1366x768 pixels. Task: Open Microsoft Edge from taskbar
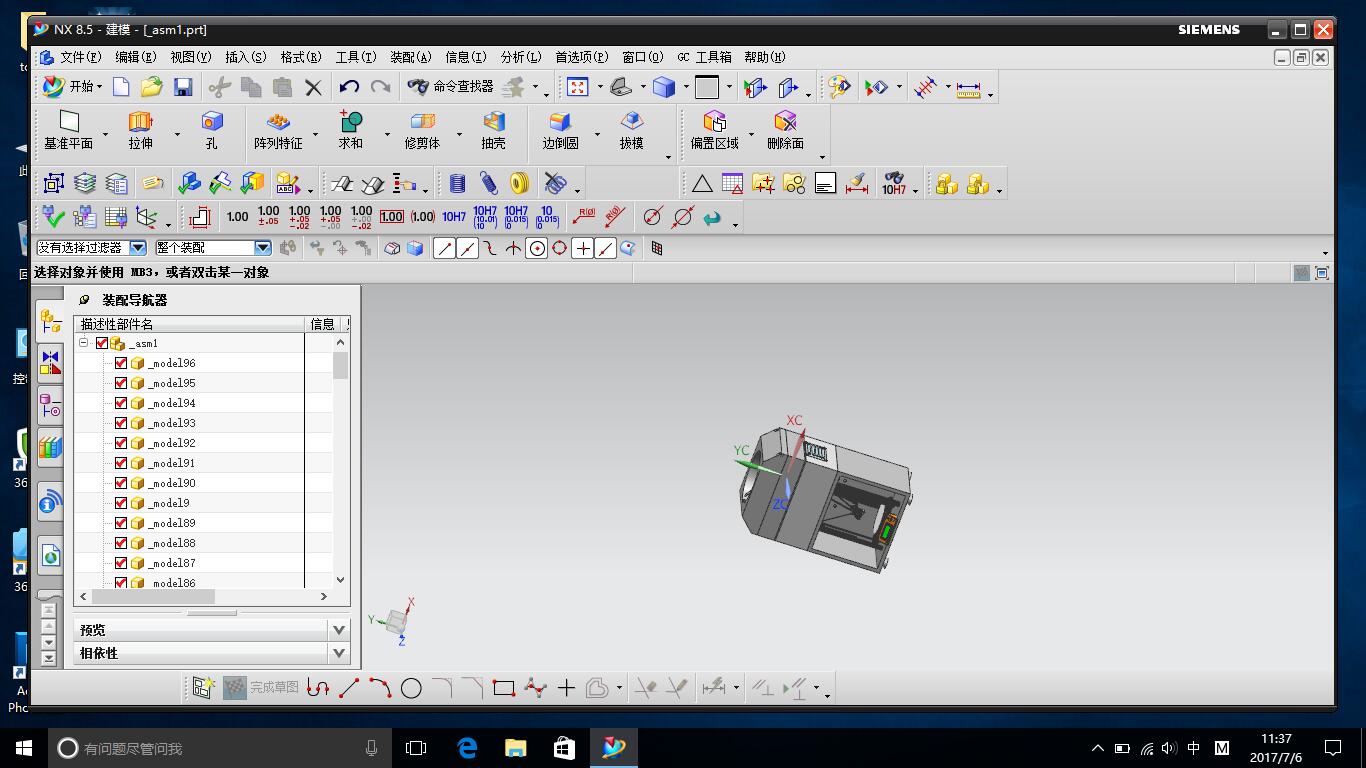pos(467,748)
